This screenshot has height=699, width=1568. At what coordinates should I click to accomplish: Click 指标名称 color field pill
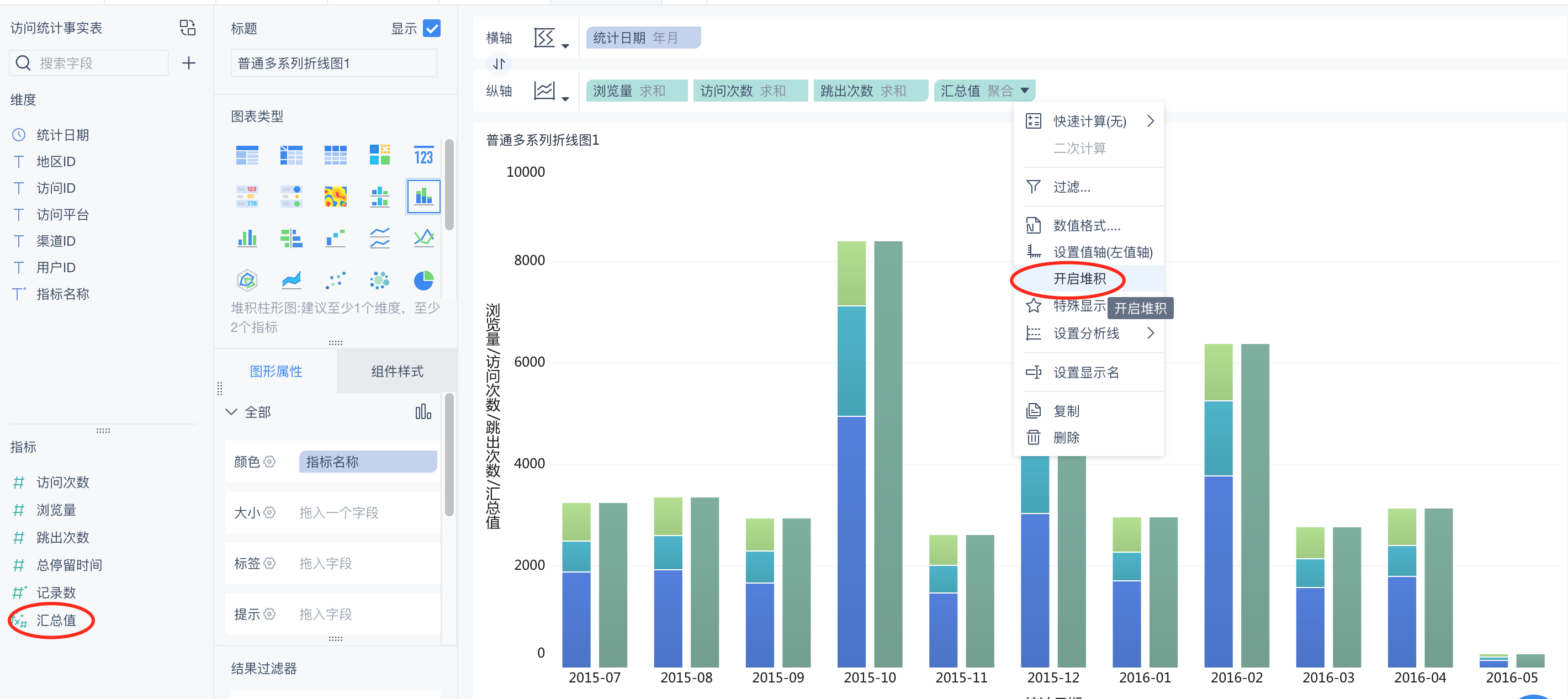[368, 462]
